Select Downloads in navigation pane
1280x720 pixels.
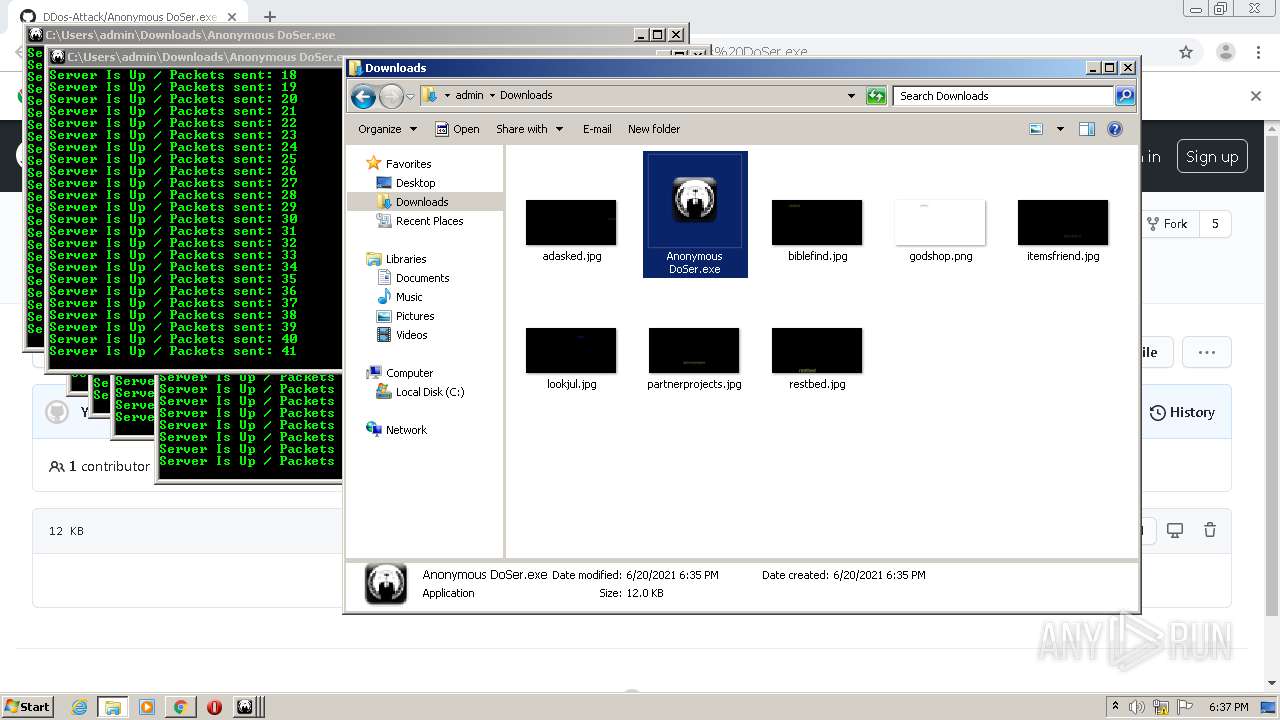(421, 202)
